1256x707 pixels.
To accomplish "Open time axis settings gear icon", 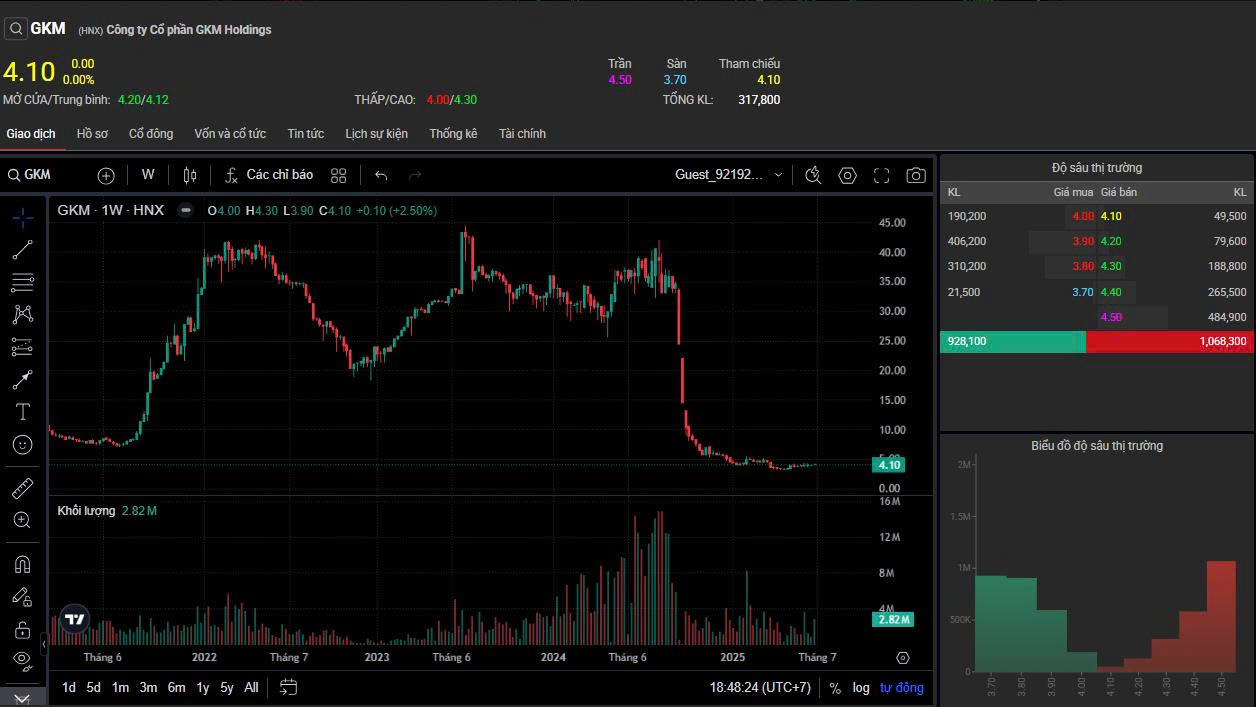I will [x=903, y=658].
